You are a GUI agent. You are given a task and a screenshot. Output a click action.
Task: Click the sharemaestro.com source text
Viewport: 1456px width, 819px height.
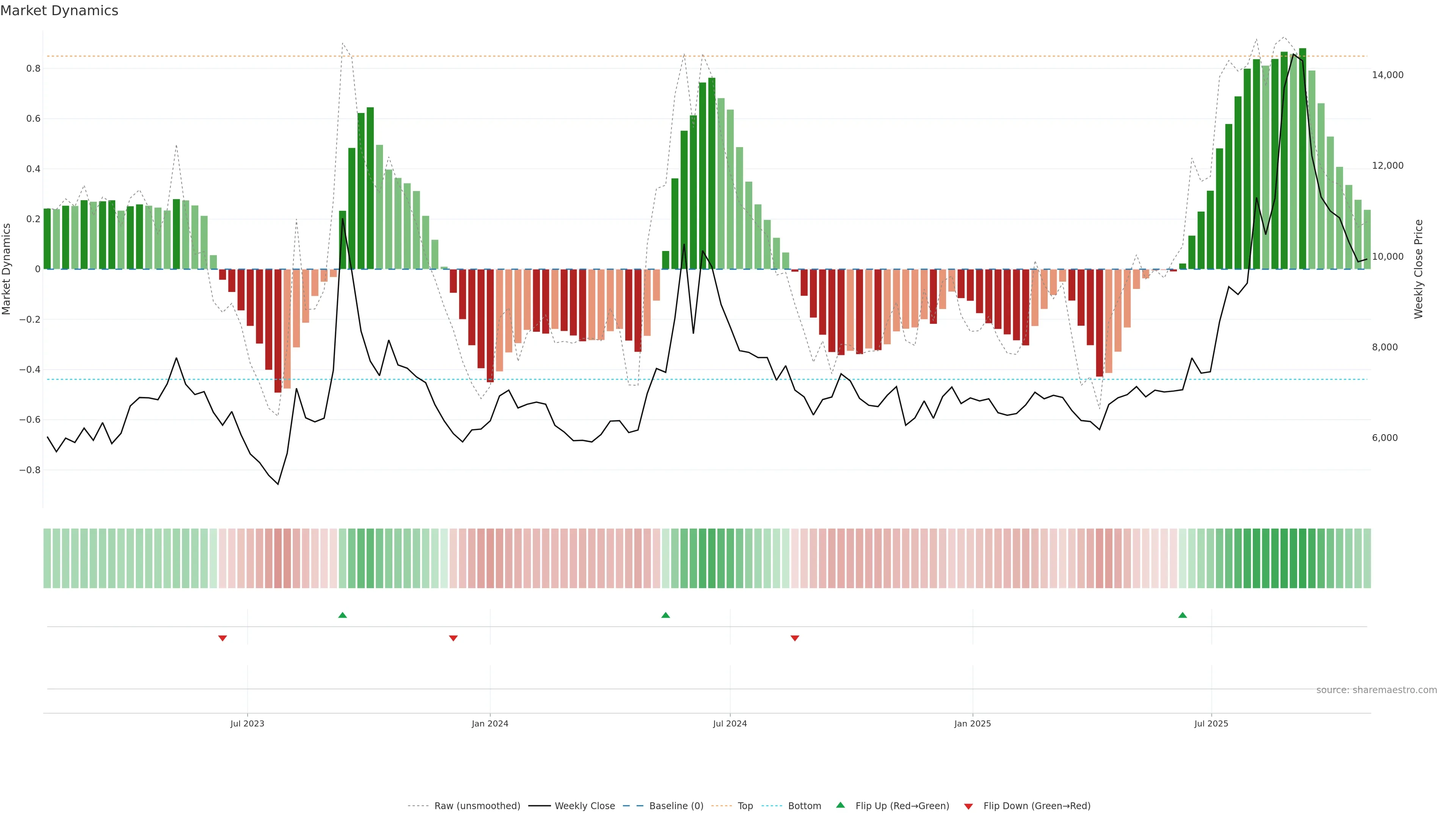[x=1376, y=690]
